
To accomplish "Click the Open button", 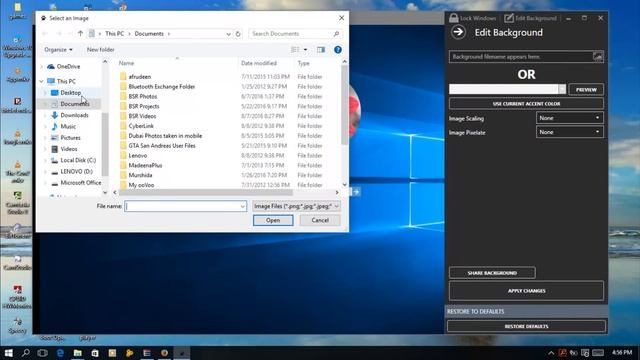I will pos(273,220).
